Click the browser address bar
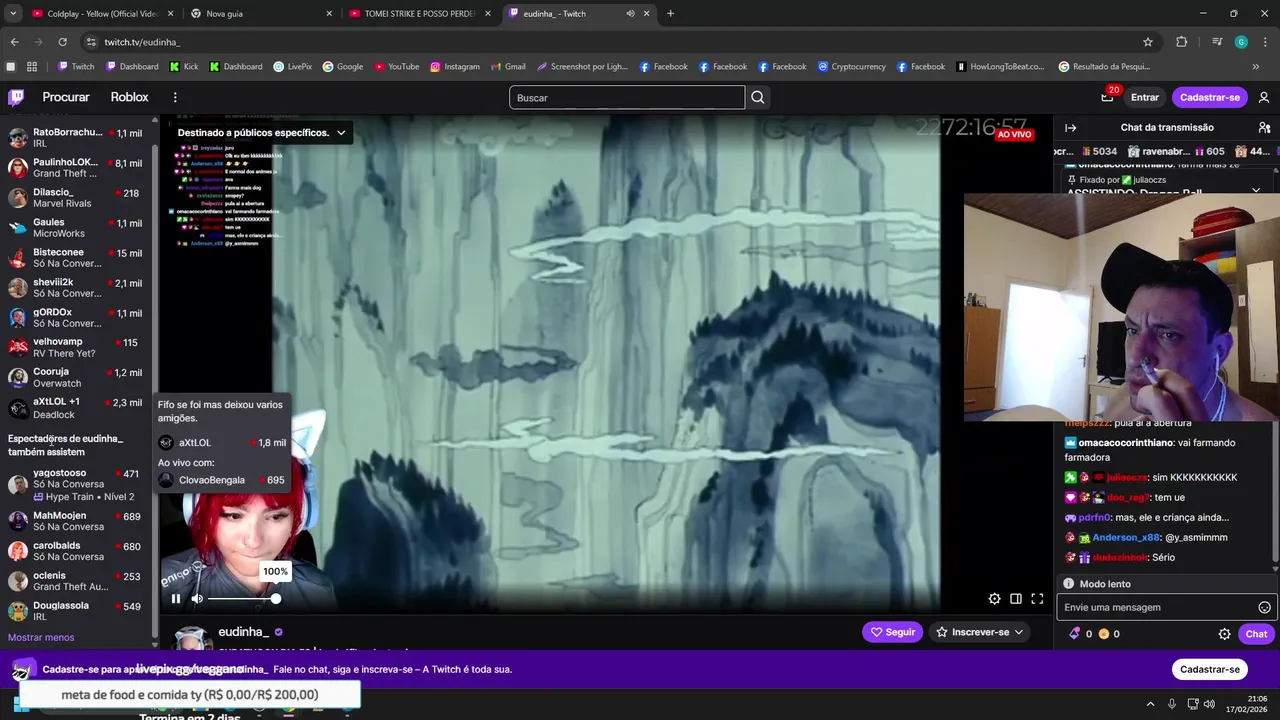The width and height of the screenshot is (1280, 720). (x=610, y=42)
